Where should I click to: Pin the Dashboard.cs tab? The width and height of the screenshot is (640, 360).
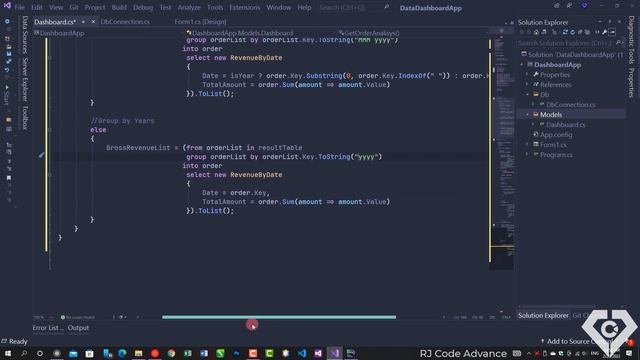click(x=83, y=22)
